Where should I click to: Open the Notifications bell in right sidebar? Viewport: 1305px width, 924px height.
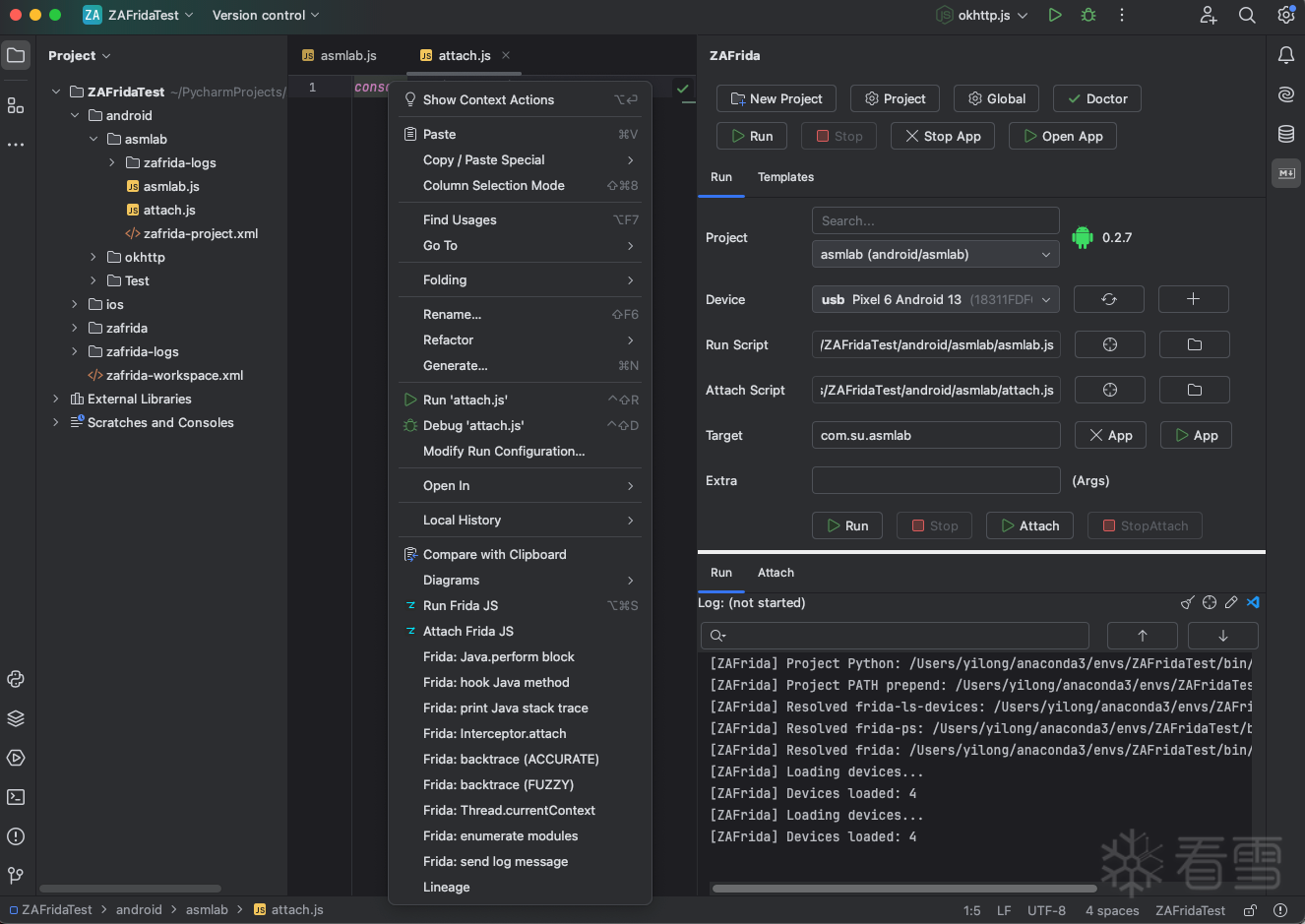pos(1285,56)
